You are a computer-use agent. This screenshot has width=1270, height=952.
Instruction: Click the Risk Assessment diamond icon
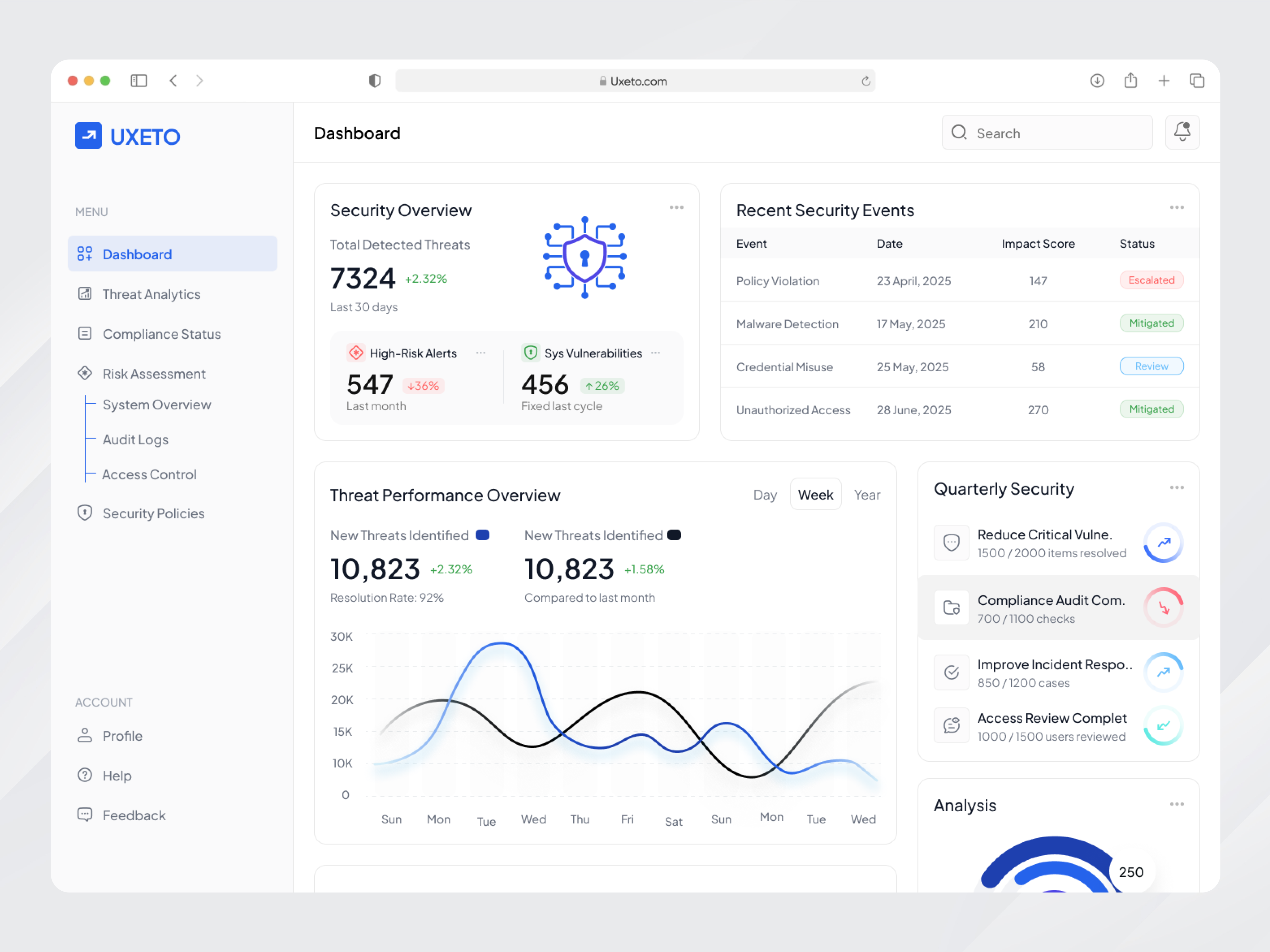coord(85,373)
